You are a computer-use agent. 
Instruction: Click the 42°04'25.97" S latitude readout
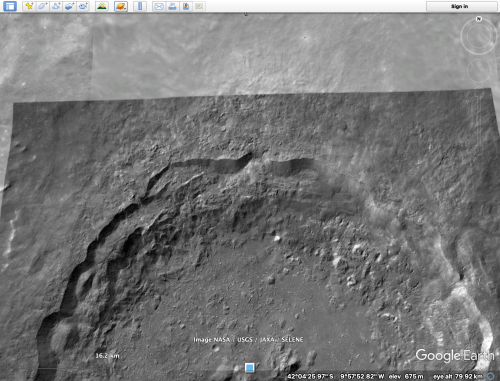pyautogui.click(x=310, y=376)
